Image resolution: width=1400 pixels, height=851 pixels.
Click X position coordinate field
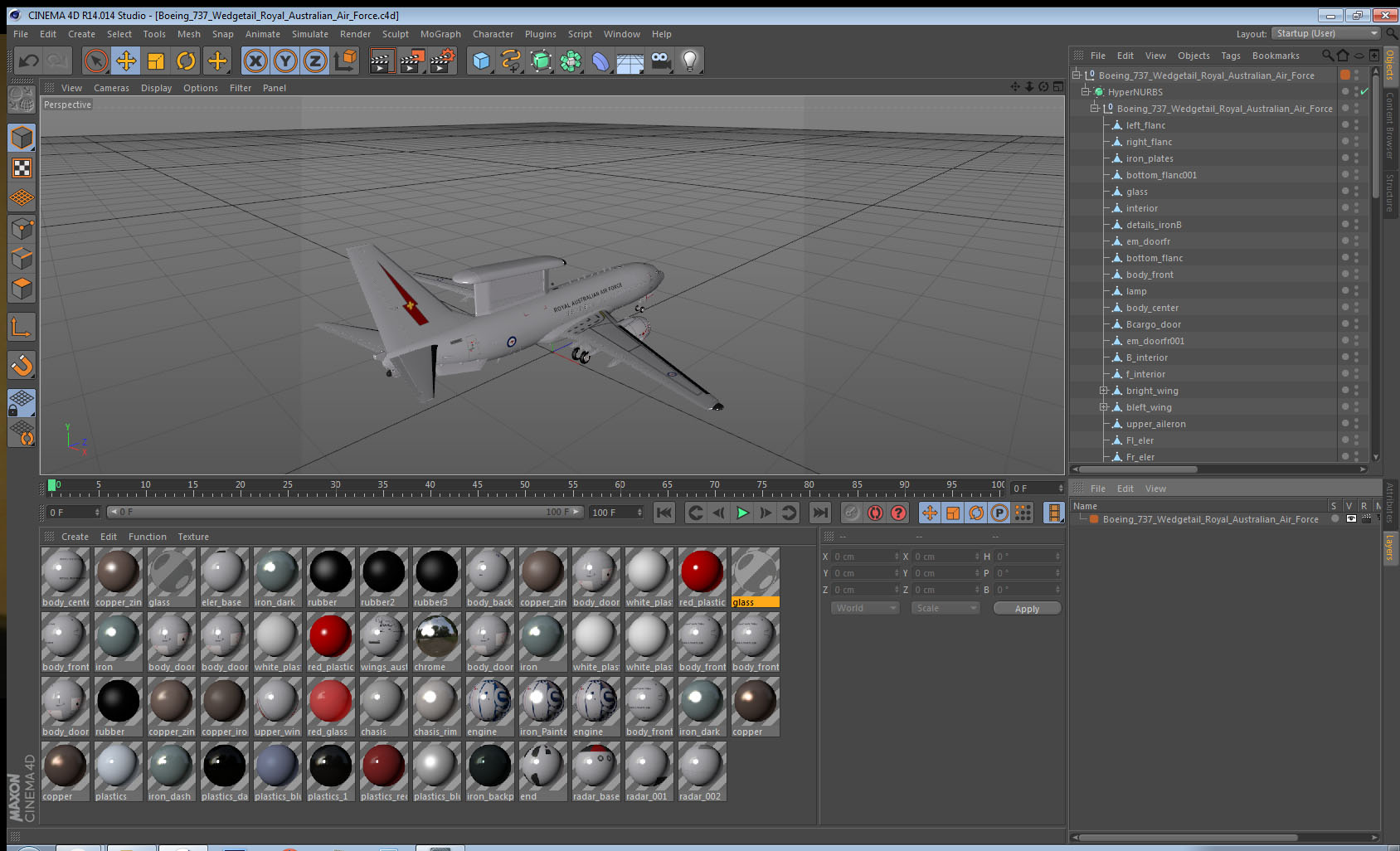(x=866, y=557)
